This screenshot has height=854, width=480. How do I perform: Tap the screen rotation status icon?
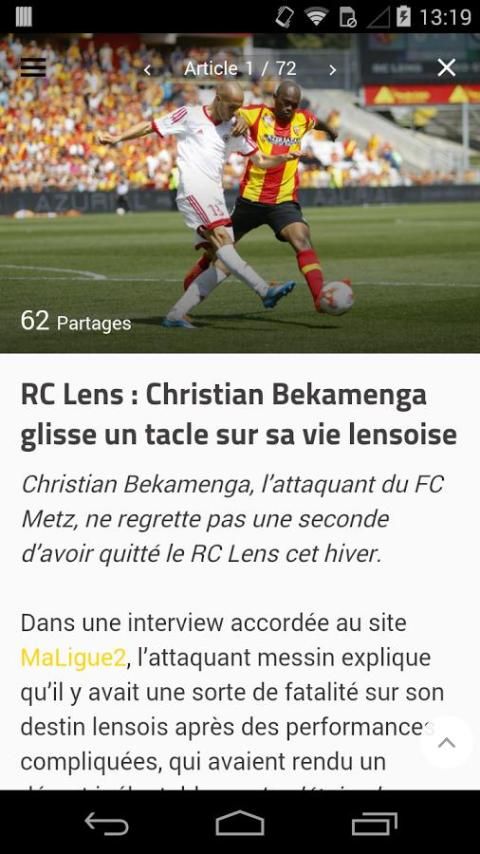285,17
